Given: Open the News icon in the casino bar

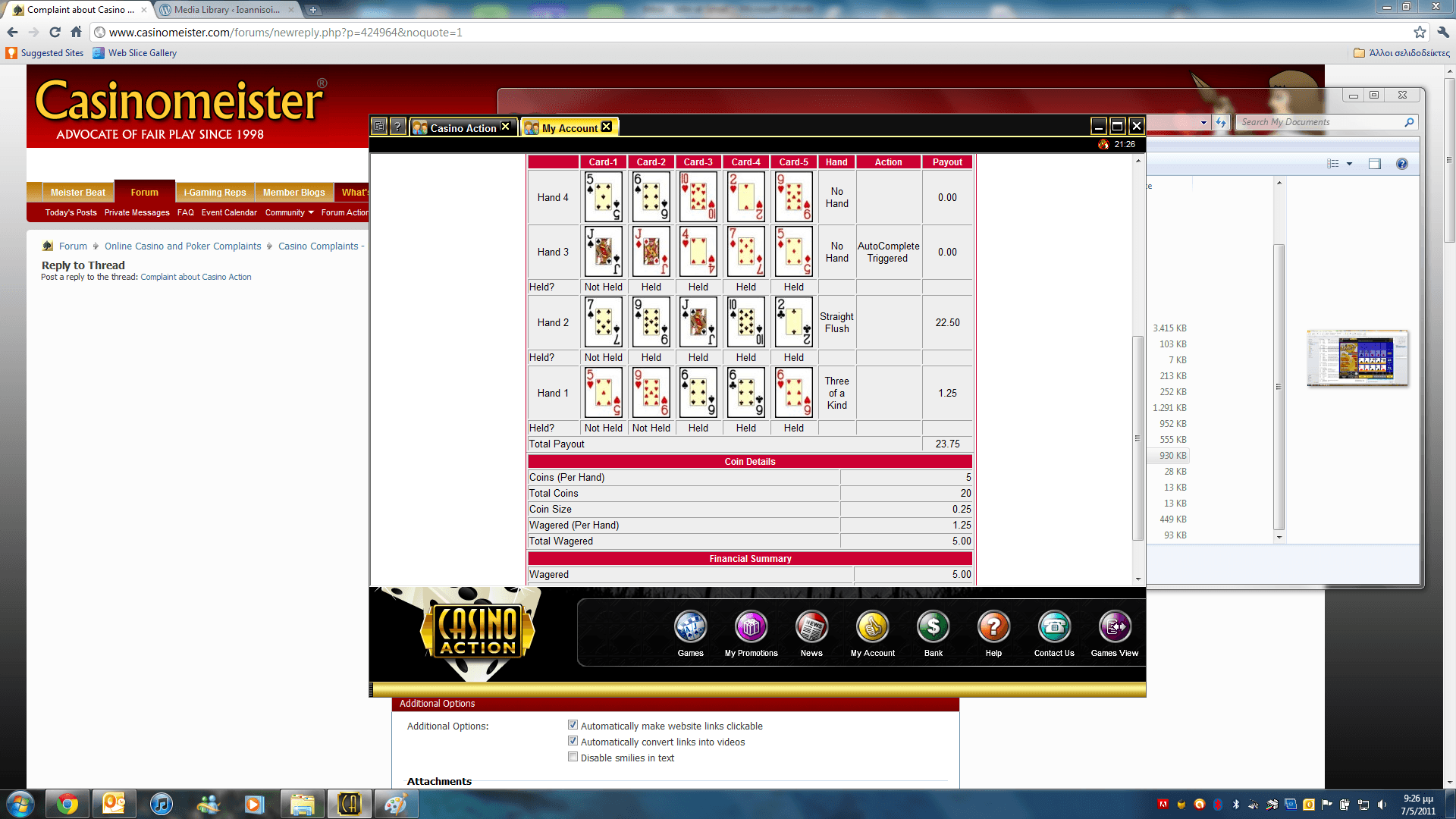Looking at the screenshot, I should (811, 627).
